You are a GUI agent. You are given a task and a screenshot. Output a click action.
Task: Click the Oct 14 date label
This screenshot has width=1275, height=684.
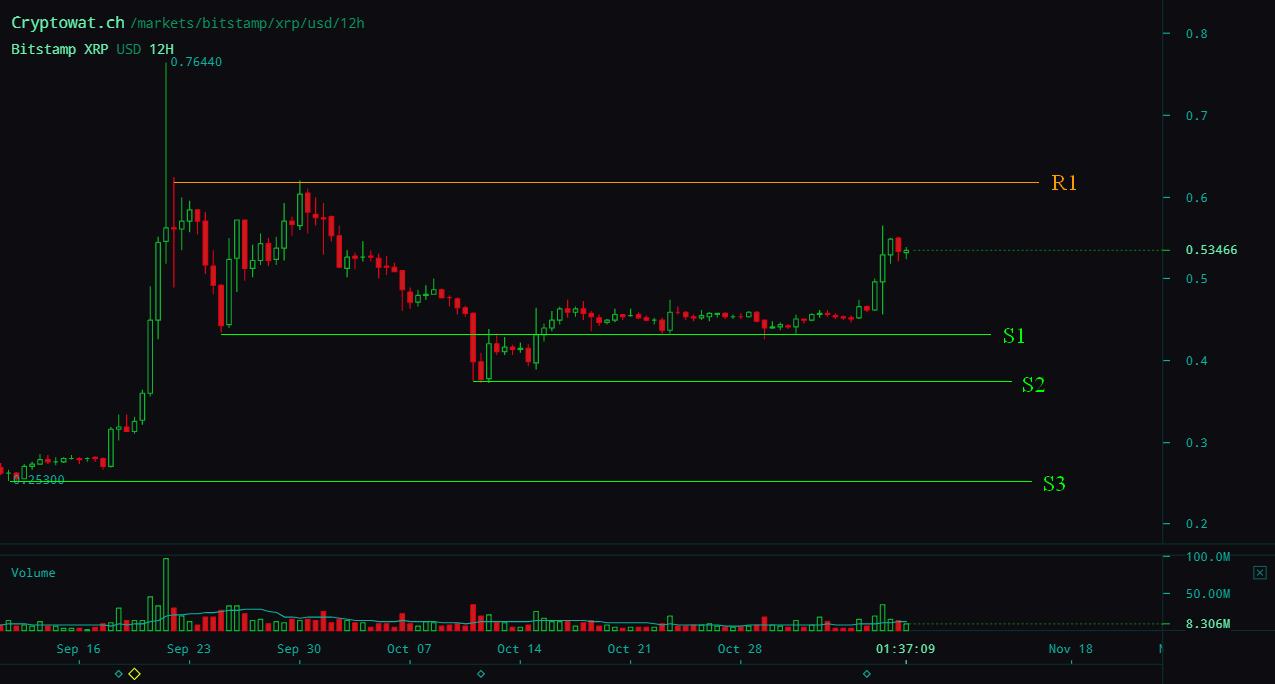[519, 649]
